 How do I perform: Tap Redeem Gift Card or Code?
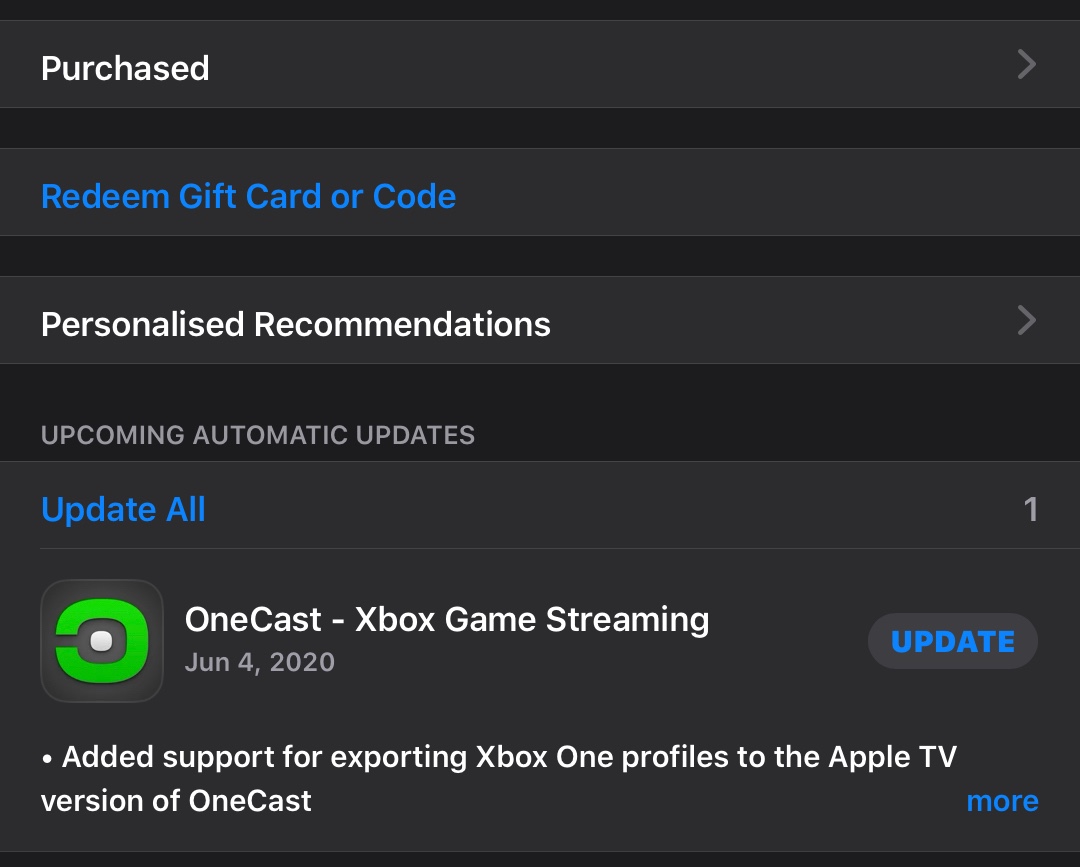point(248,196)
